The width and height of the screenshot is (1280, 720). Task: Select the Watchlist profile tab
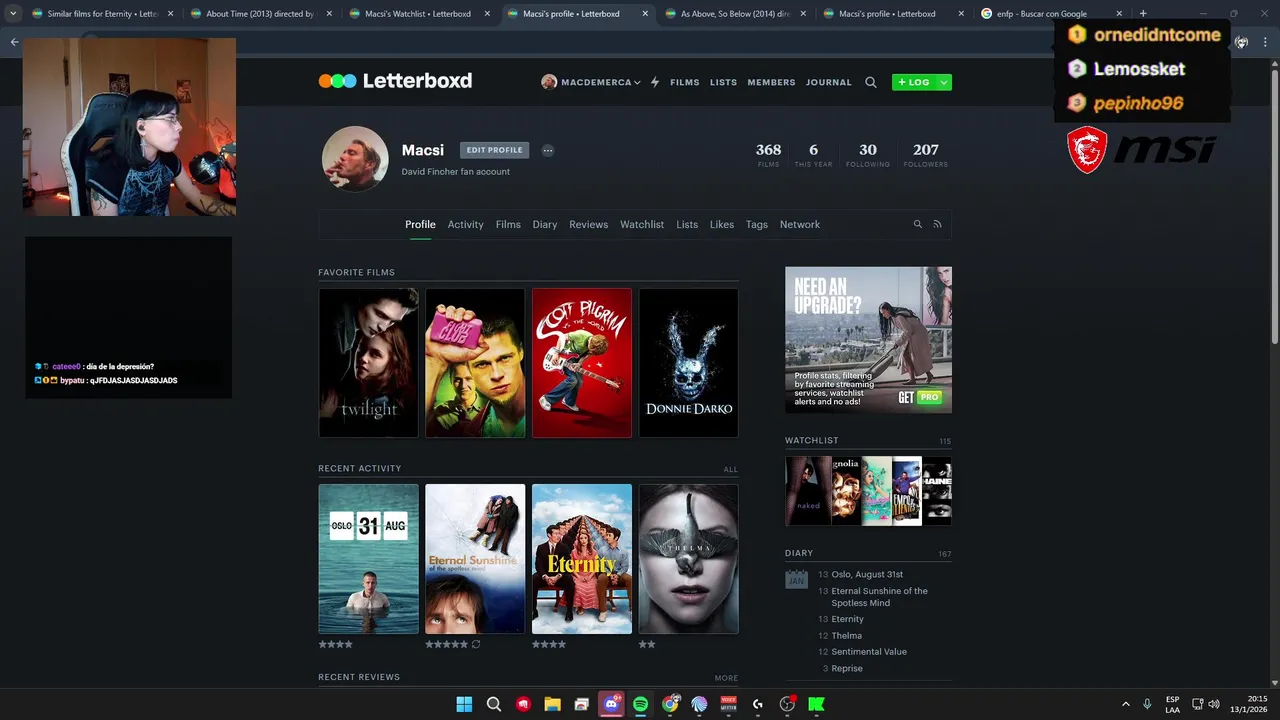click(642, 224)
